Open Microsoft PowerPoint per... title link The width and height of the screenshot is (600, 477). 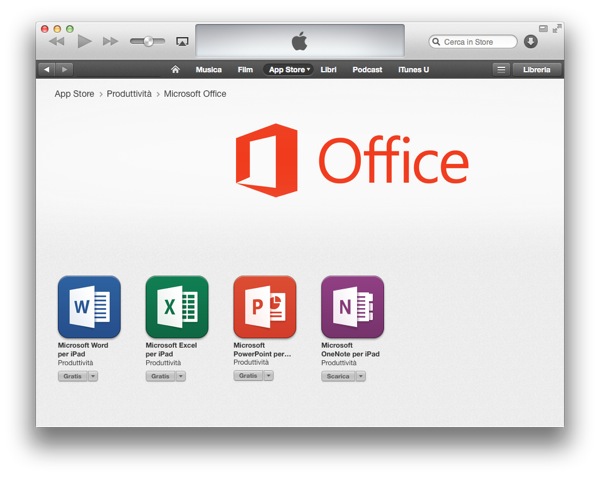tap(262, 350)
